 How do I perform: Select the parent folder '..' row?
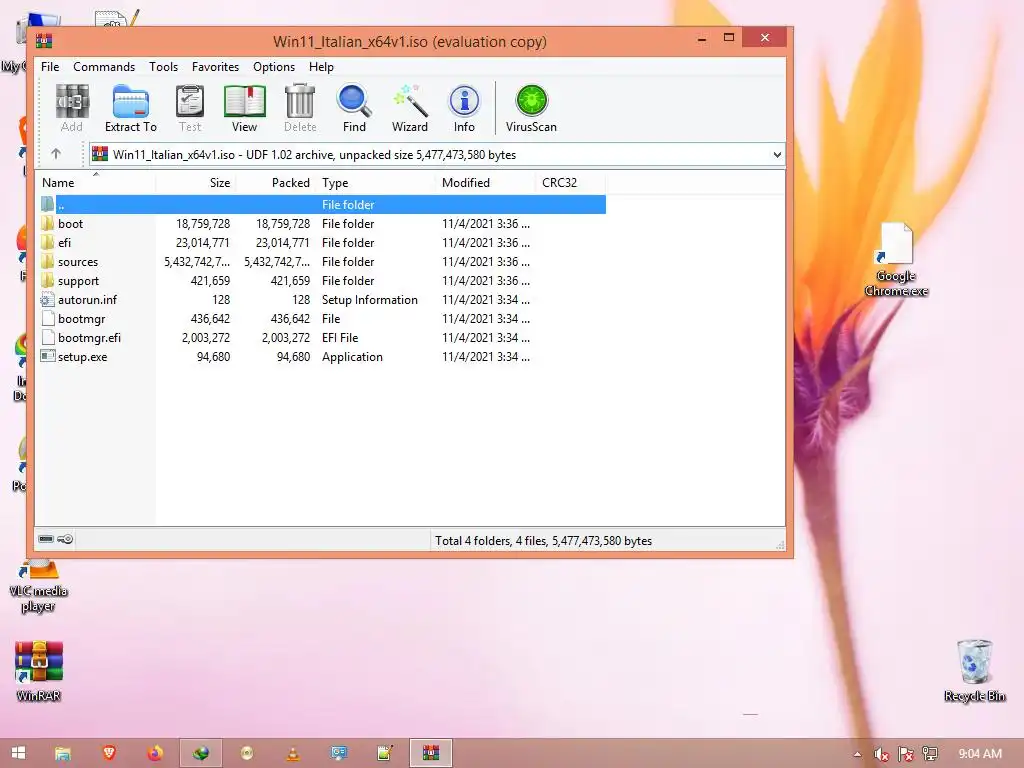click(322, 204)
